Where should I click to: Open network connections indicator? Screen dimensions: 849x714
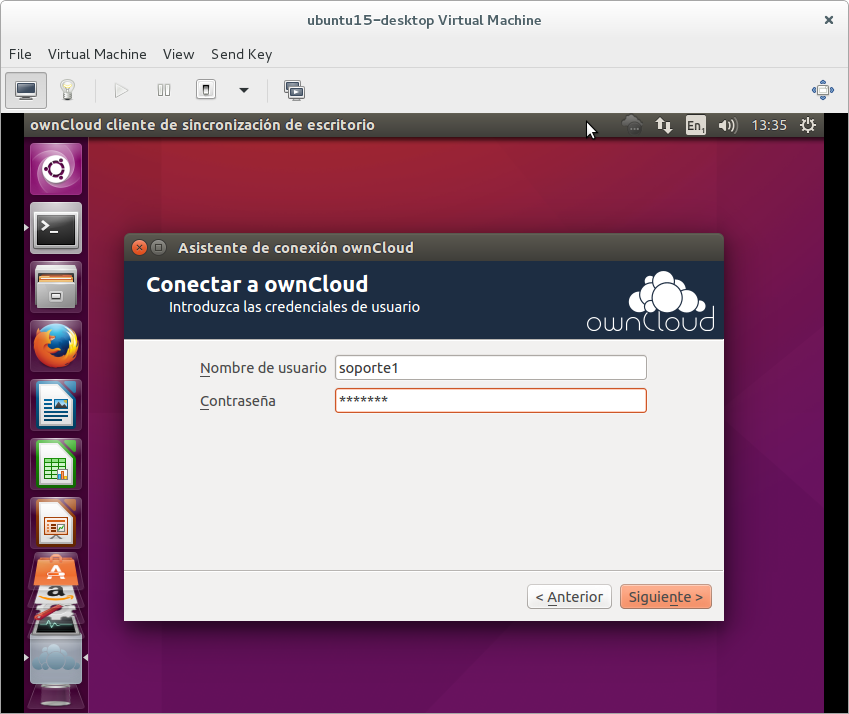[x=664, y=125]
